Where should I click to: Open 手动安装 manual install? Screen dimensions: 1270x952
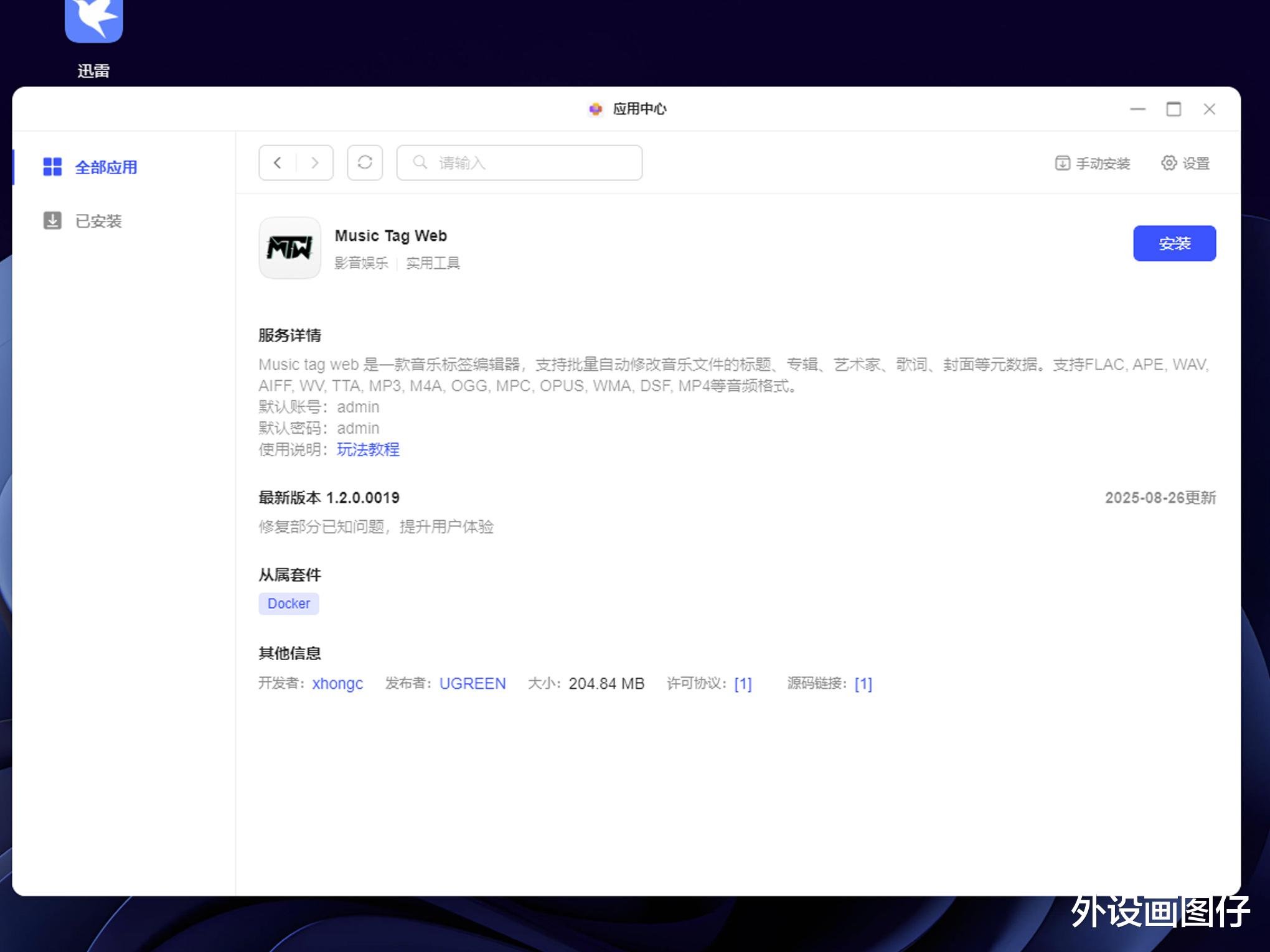tap(1093, 164)
